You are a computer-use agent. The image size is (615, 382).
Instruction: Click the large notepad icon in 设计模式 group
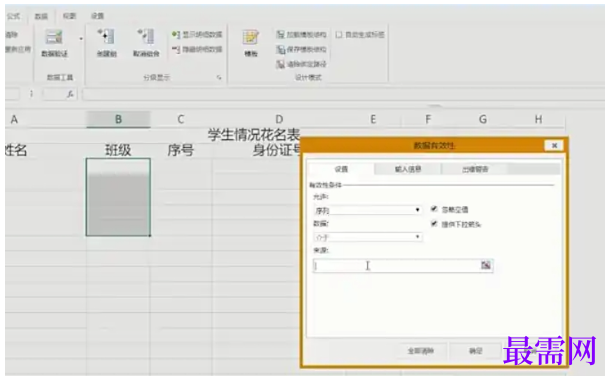[251, 38]
